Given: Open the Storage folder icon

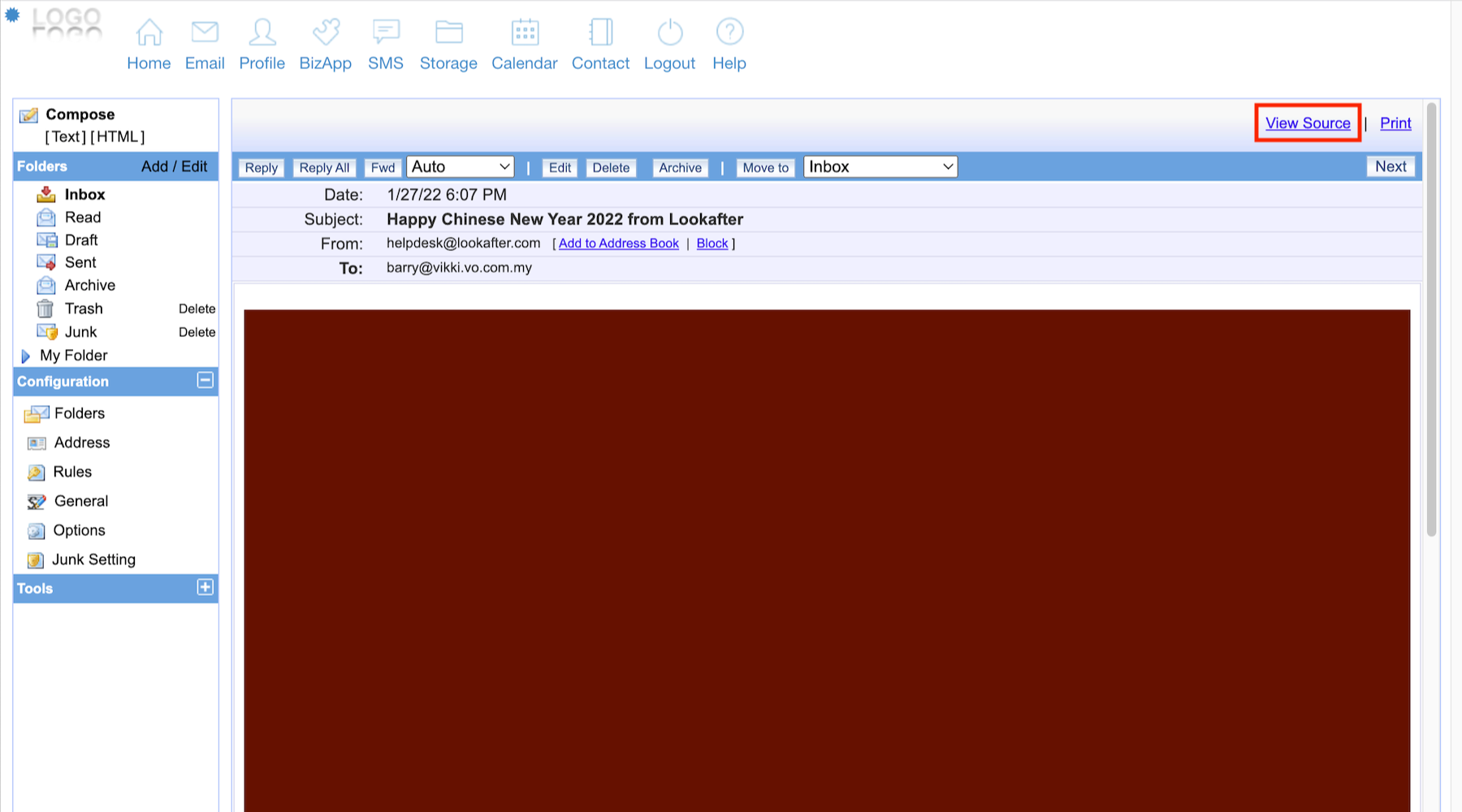Looking at the screenshot, I should pos(448,32).
